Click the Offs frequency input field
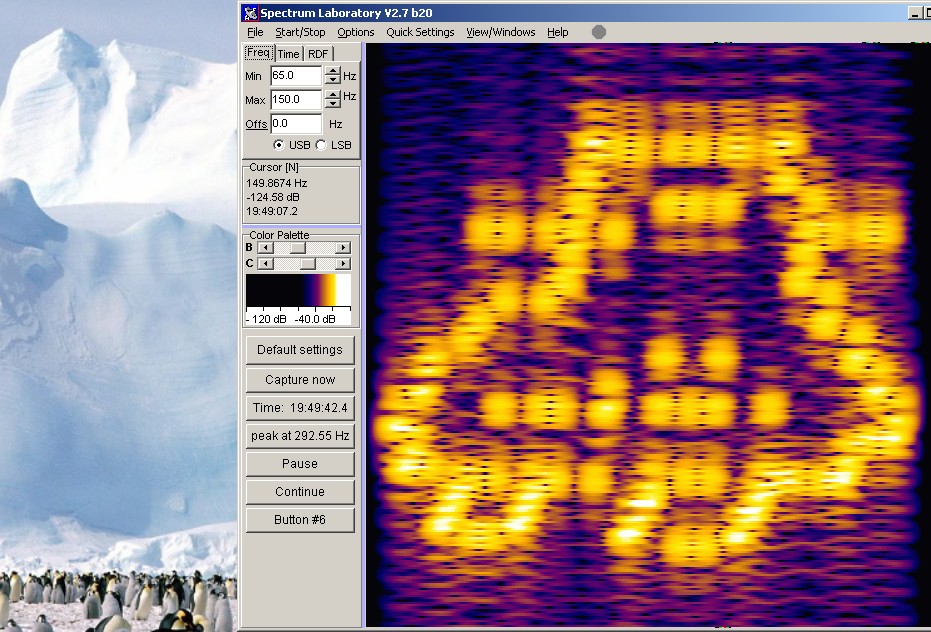 click(296, 124)
